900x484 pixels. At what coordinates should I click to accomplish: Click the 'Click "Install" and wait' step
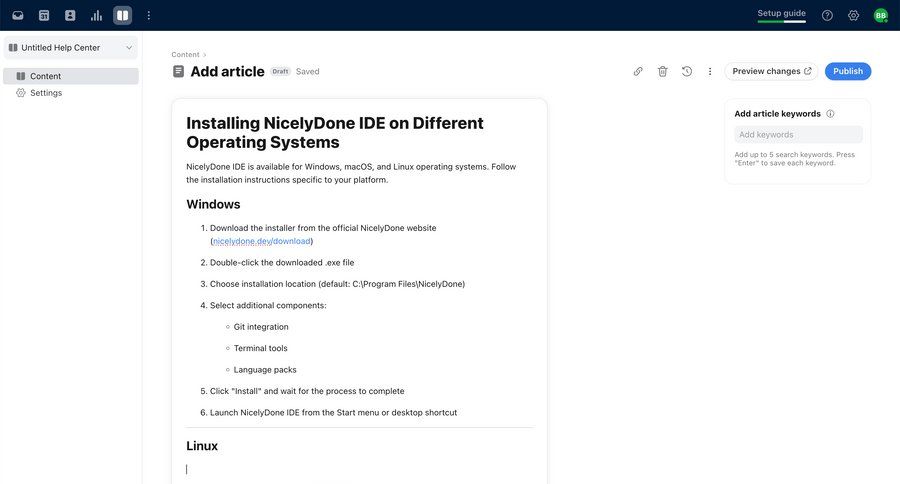(x=307, y=391)
